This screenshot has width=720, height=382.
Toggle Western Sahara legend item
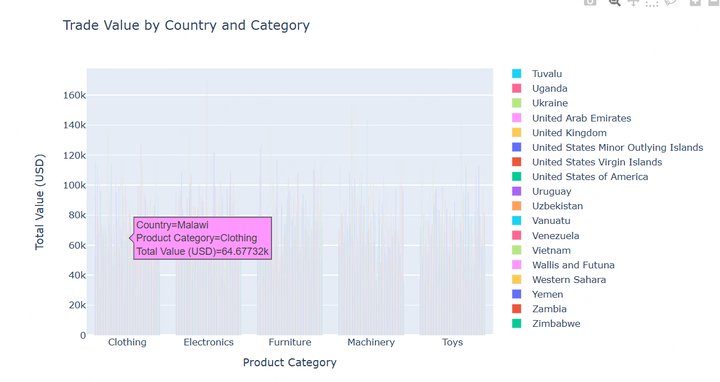559,280
